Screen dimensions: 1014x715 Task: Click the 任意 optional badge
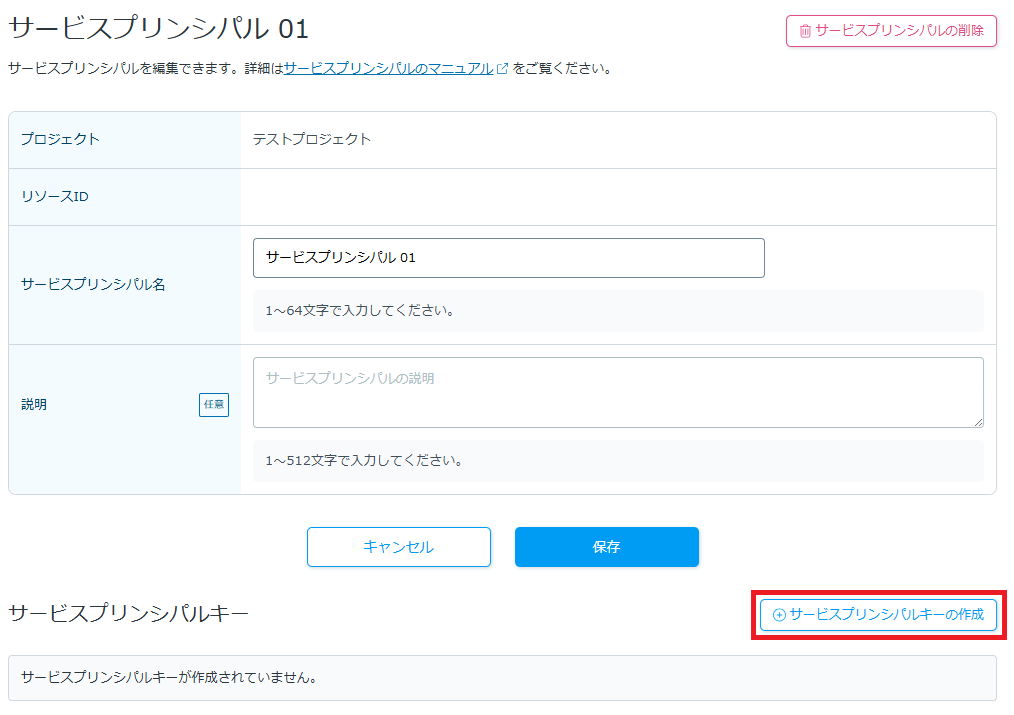tap(214, 405)
